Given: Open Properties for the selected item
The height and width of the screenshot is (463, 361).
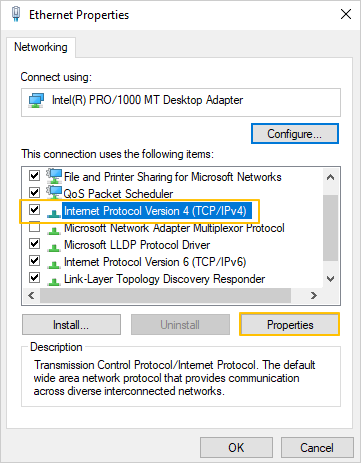Looking at the screenshot, I should pos(290,324).
